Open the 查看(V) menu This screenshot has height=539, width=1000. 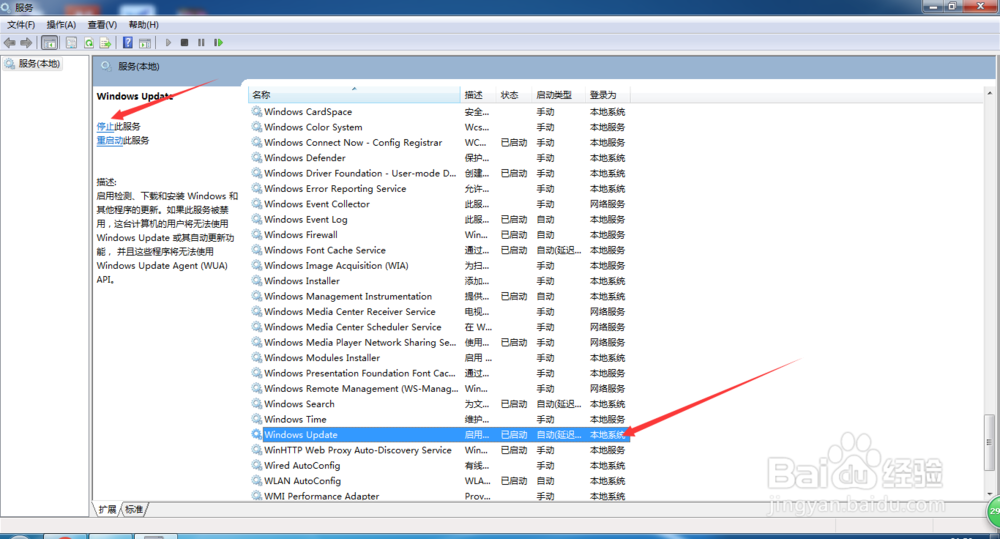102,25
